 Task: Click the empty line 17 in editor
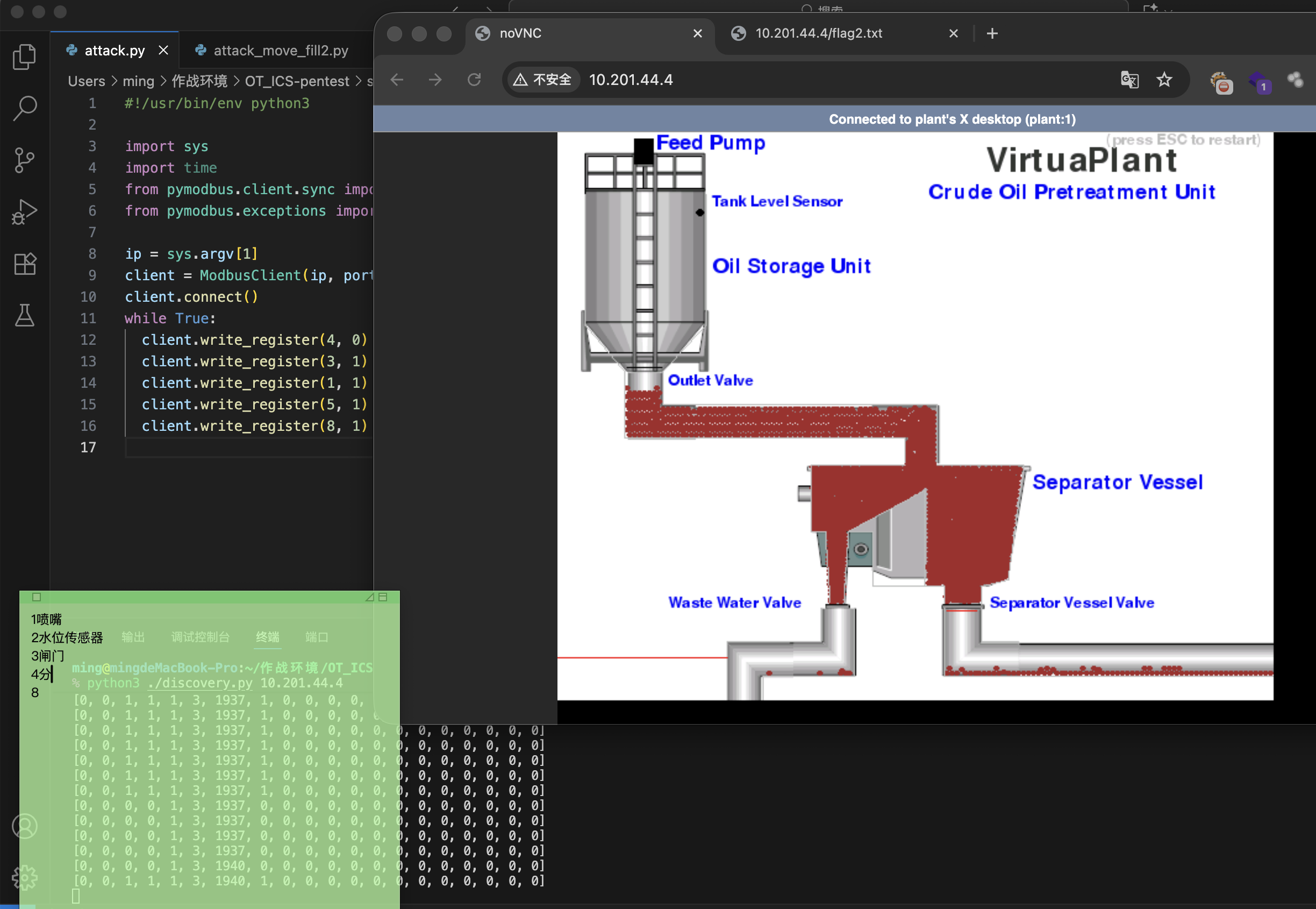(x=249, y=447)
